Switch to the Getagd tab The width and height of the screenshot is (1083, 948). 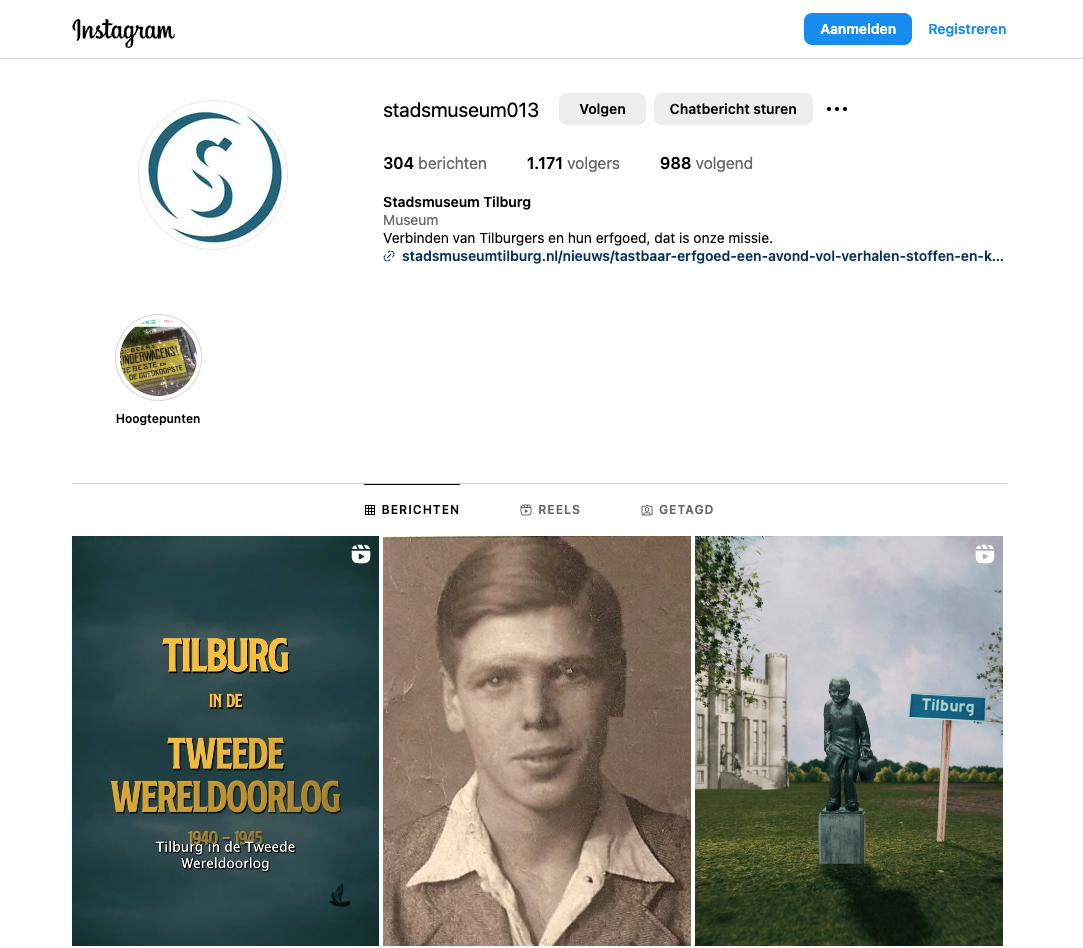point(677,510)
